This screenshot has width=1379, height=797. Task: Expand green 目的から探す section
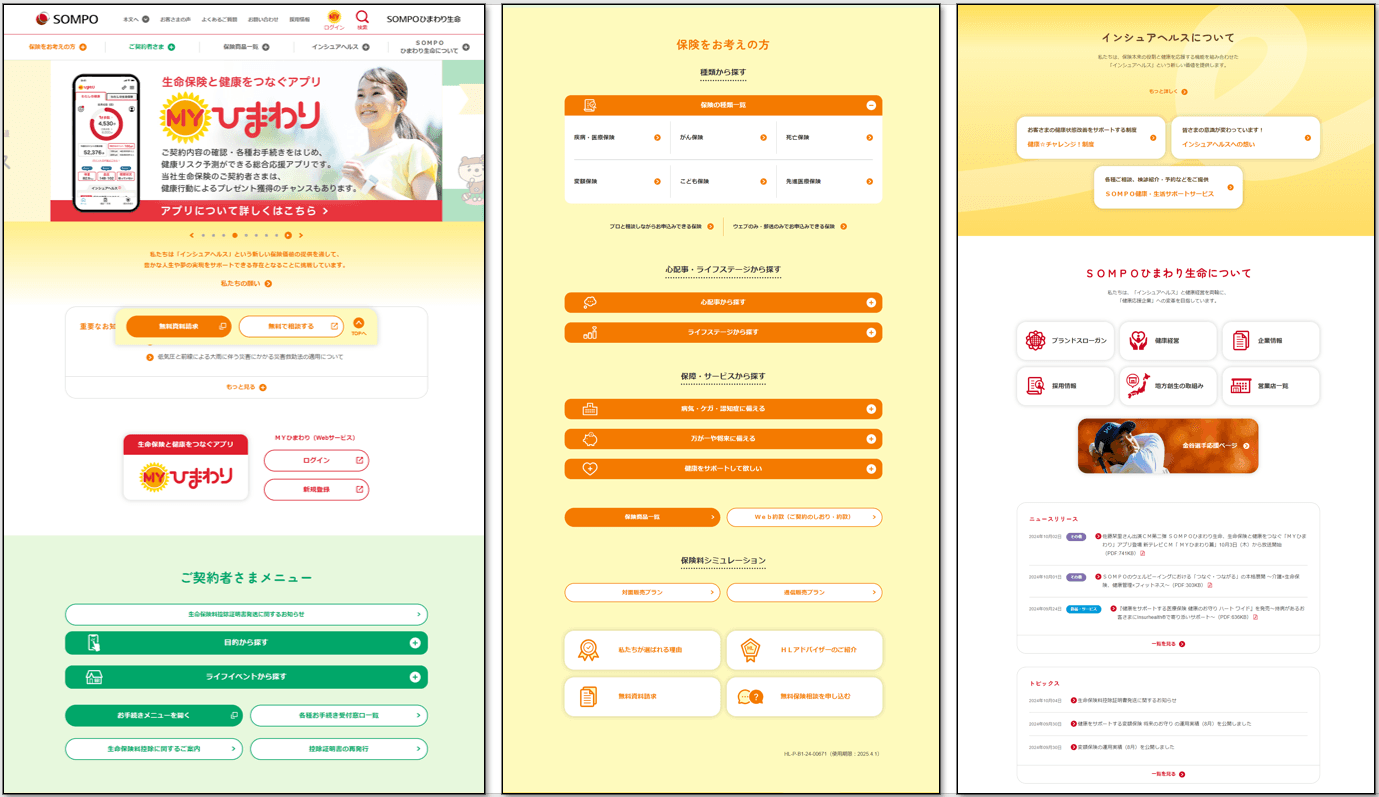click(x=246, y=643)
